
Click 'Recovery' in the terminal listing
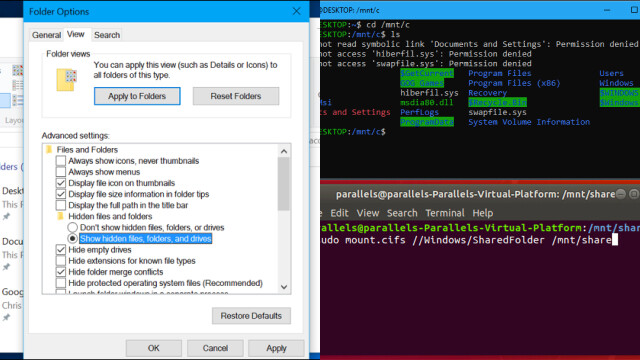point(487,93)
